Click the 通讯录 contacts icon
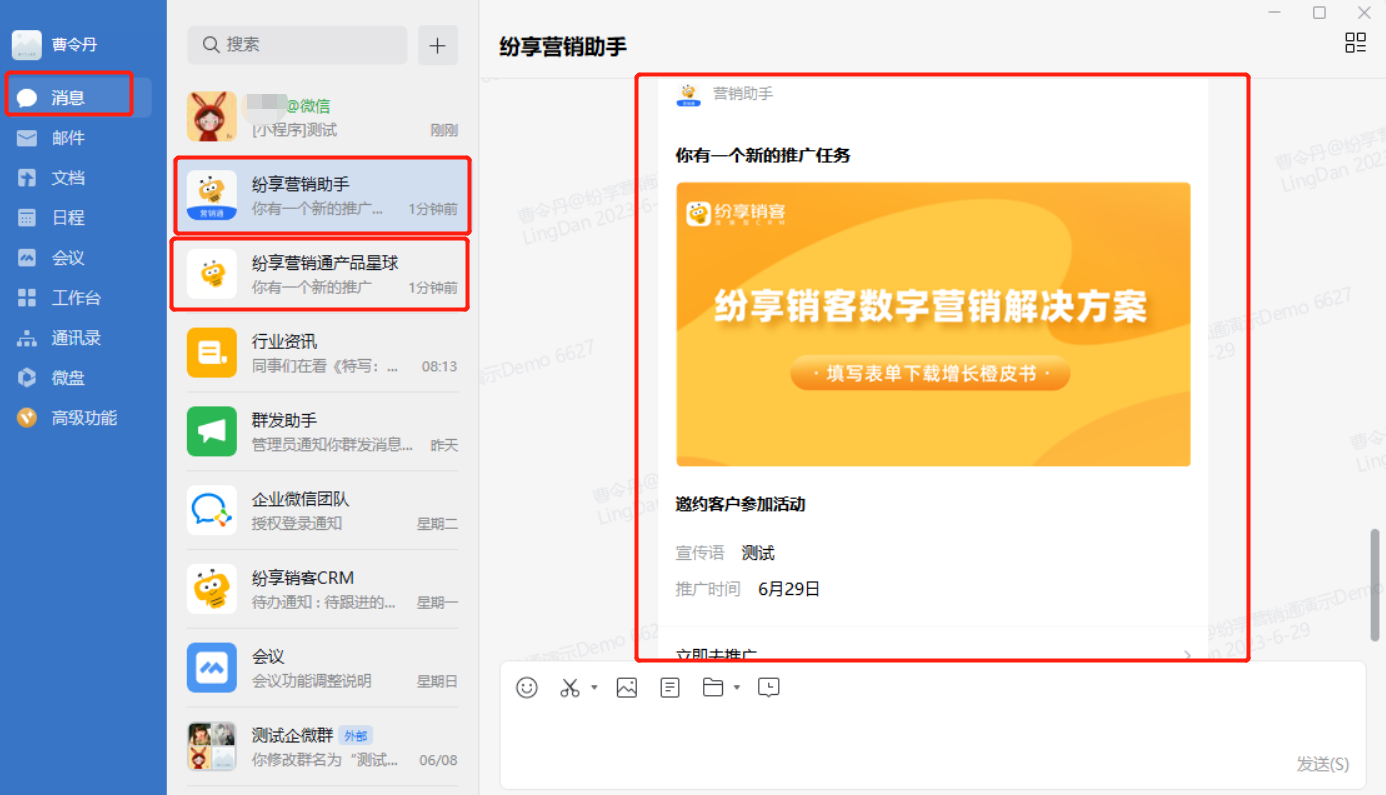The height and width of the screenshot is (795, 1386). [27, 338]
